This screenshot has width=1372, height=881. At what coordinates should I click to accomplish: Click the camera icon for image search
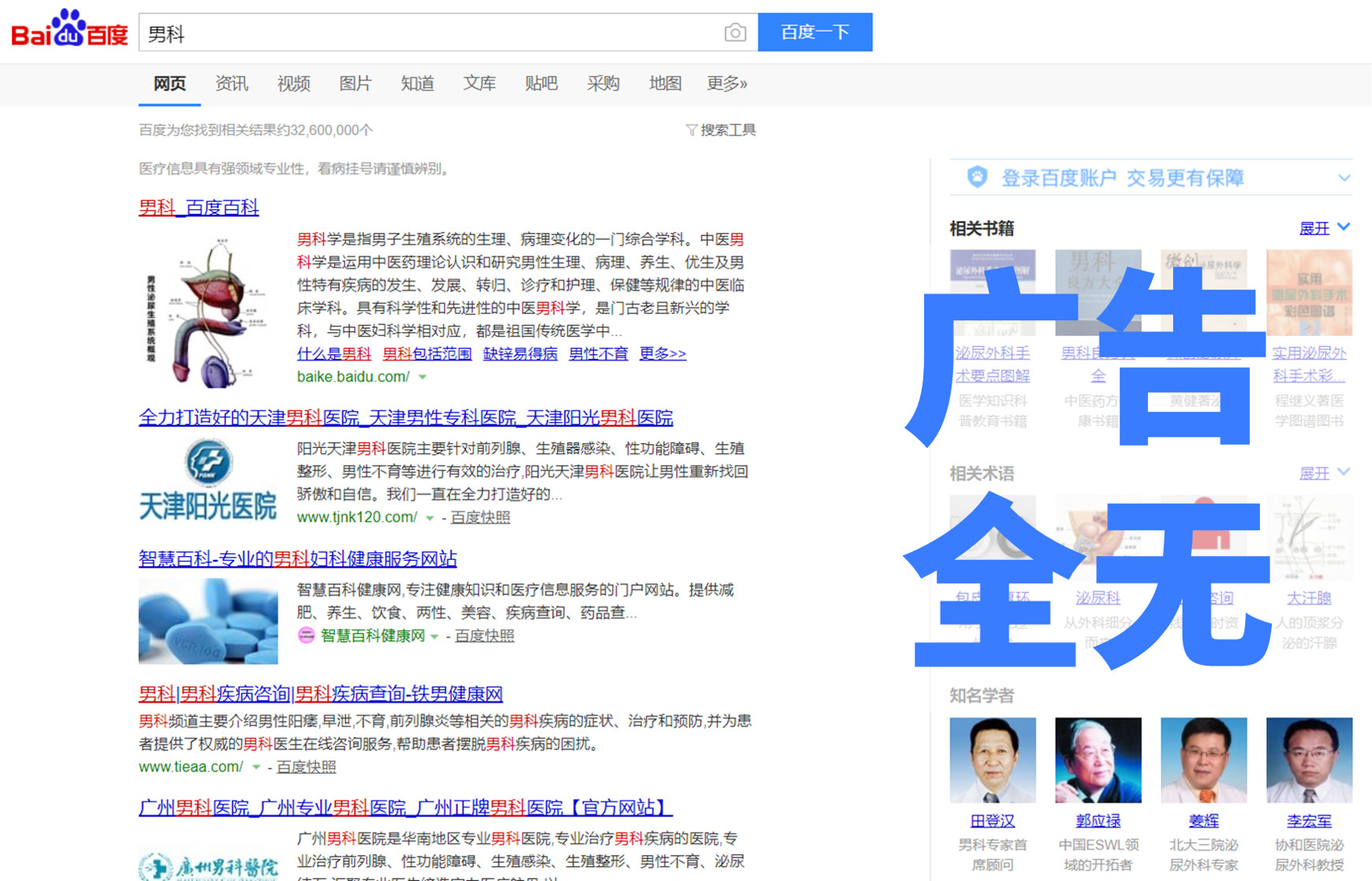coord(735,32)
